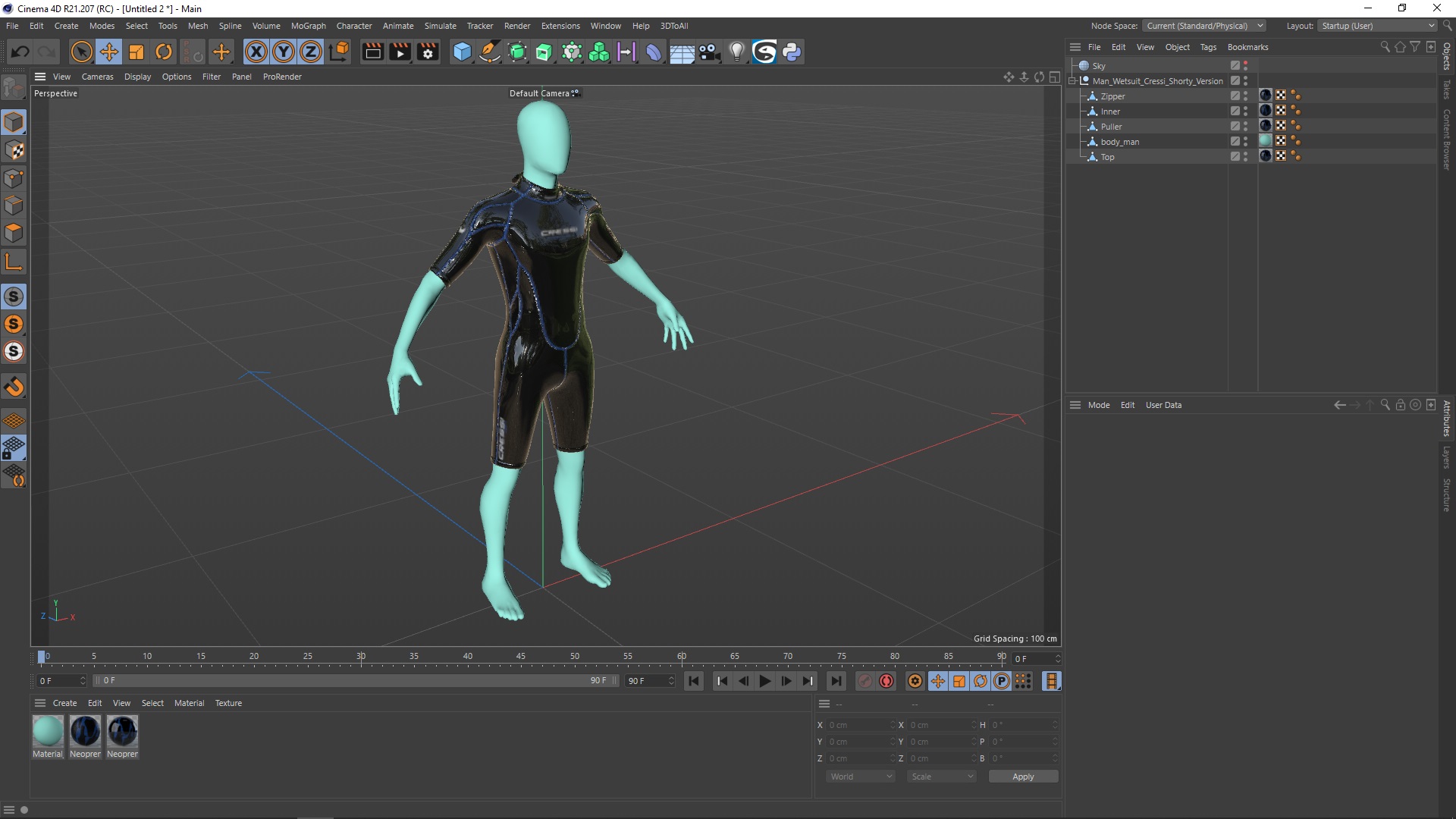This screenshot has height=819, width=1456.
Task: Open viewport Cameras menu
Action: (97, 77)
